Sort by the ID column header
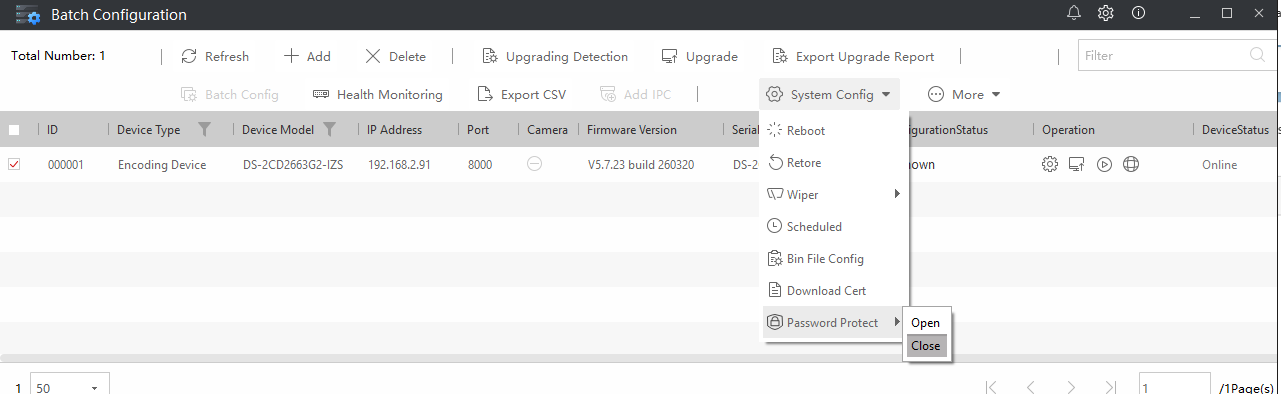 (53, 129)
